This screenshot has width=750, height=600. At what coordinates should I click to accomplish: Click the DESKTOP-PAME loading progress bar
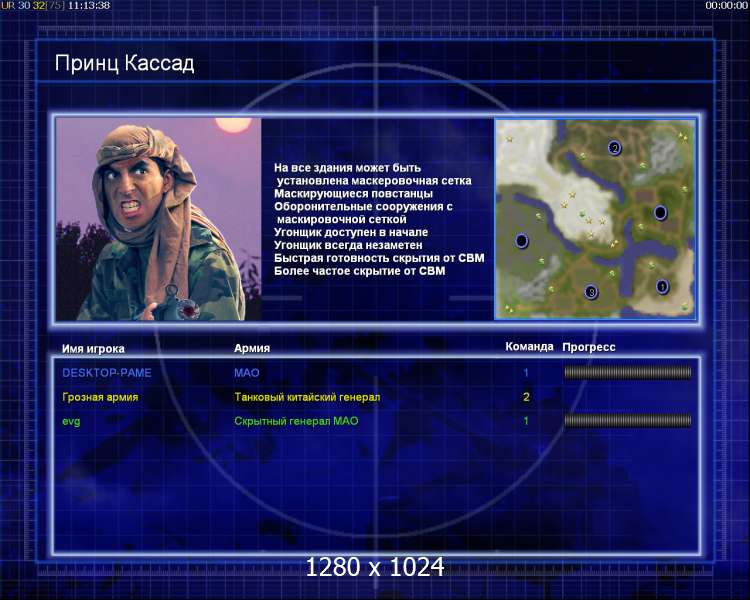point(628,372)
